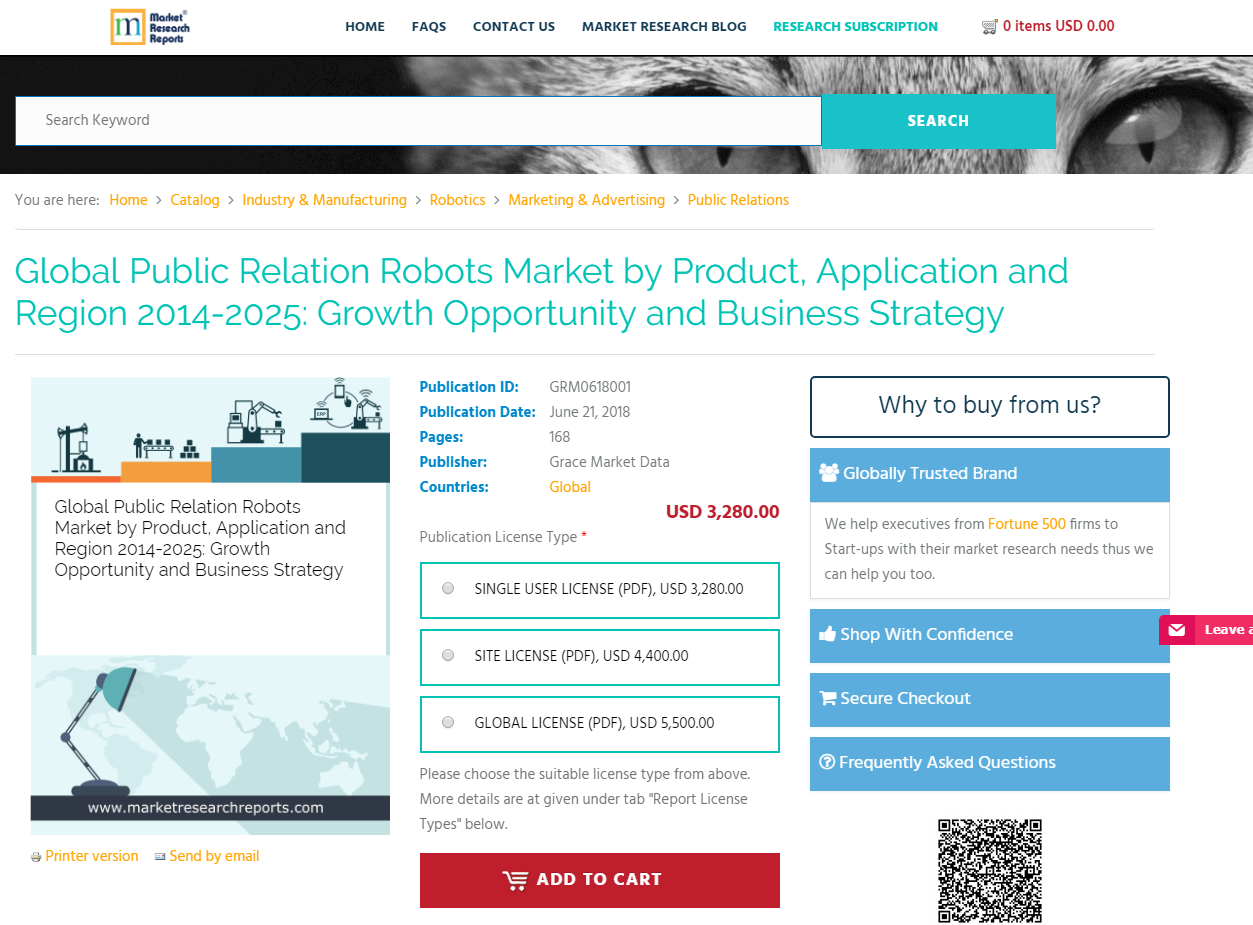Click the Market Research Reports logo
Viewport: 1253px width, 925px height.
(x=150, y=27)
